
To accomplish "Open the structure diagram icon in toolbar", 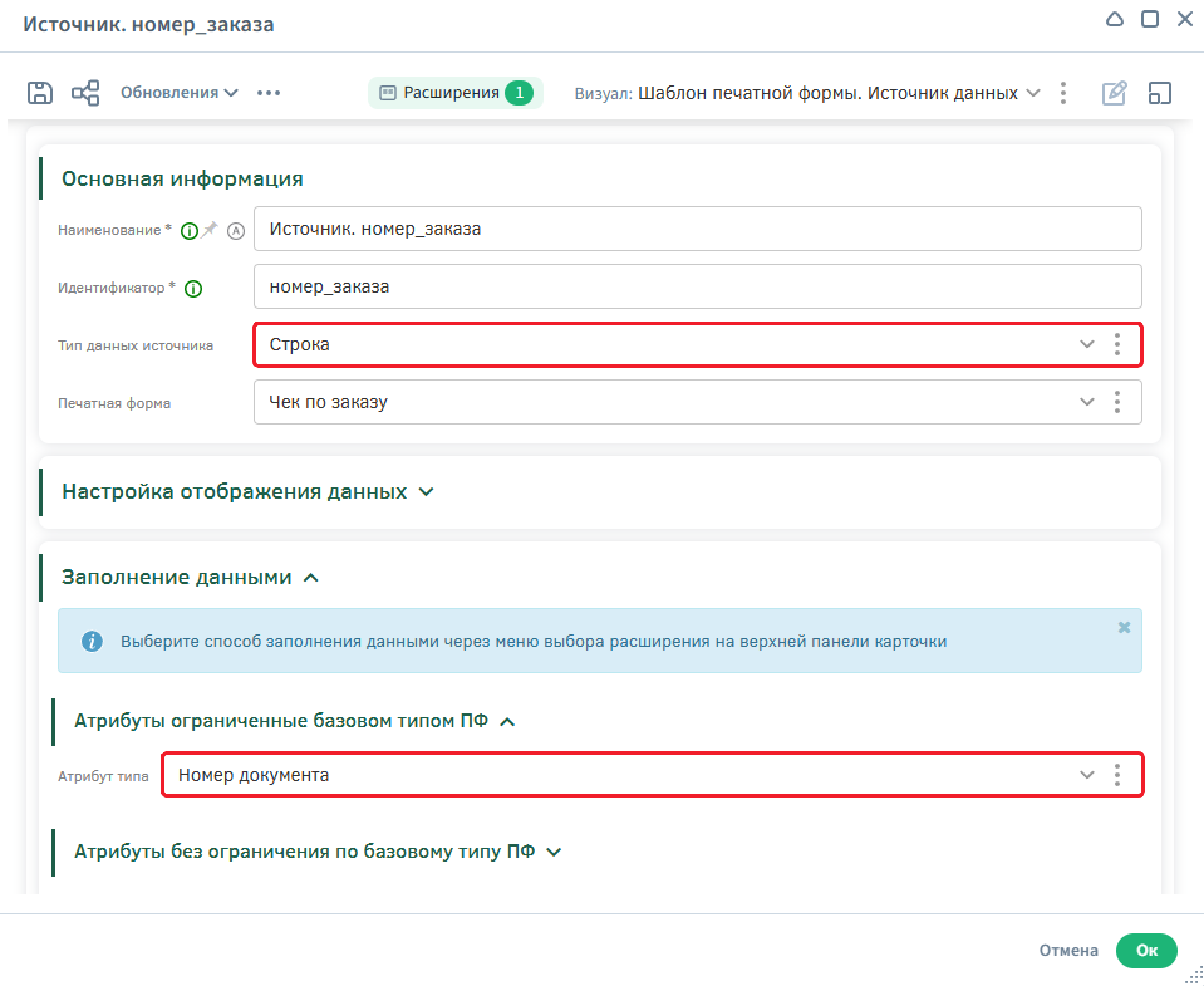I will (x=85, y=93).
